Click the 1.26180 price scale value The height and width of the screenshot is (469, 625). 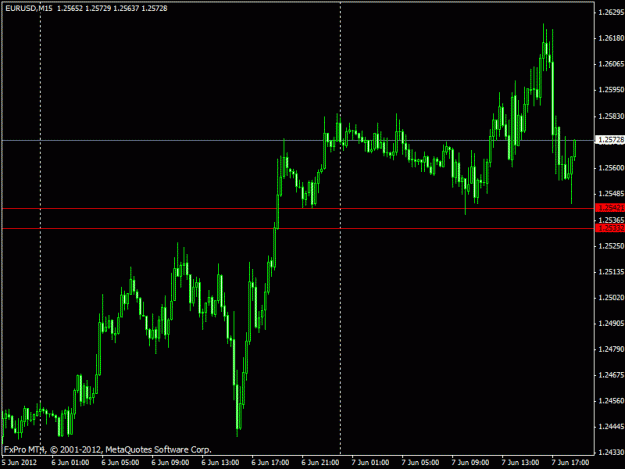[x=611, y=38]
